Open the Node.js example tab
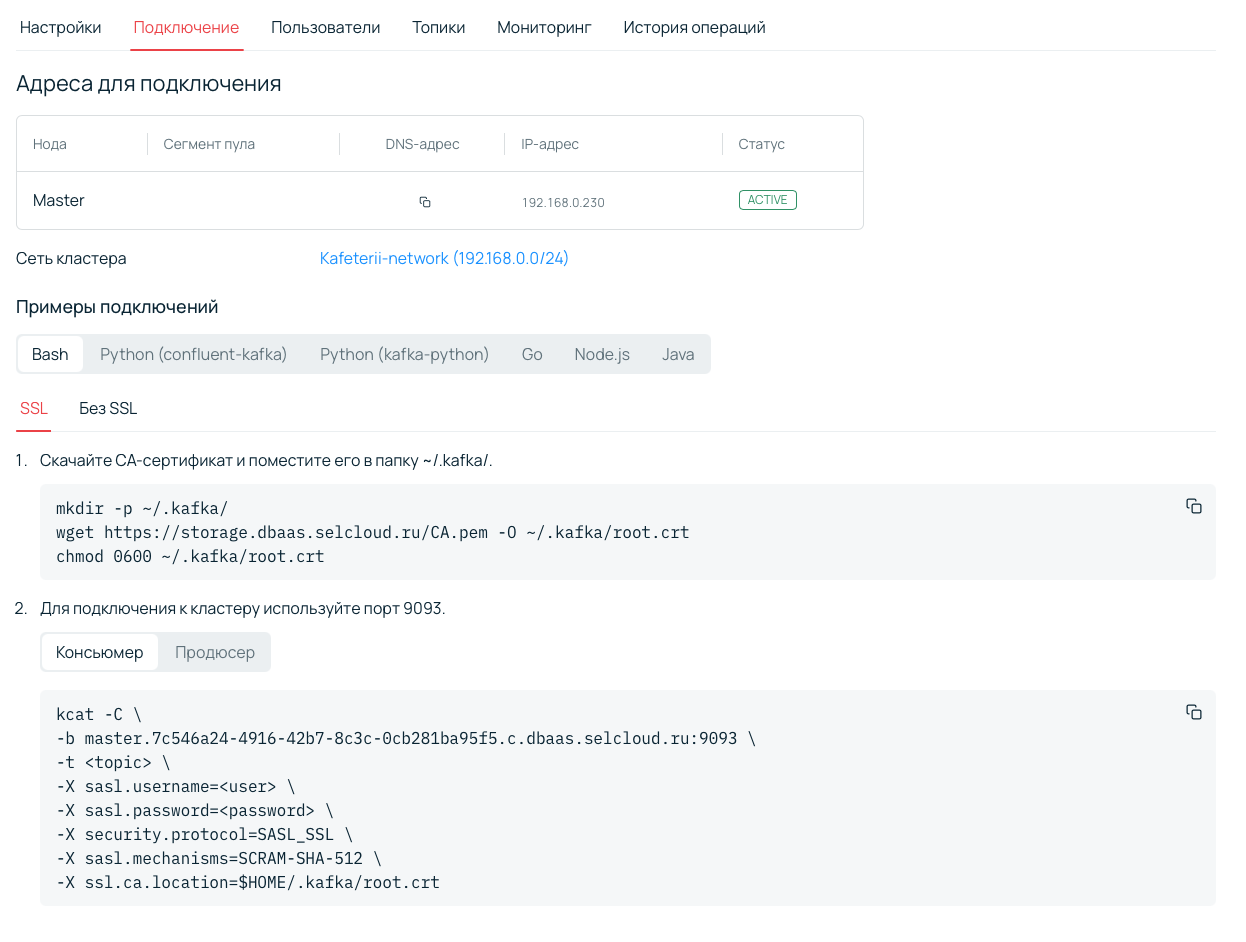Image resolution: width=1246 pixels, height=942 pixels. [601, 353]
